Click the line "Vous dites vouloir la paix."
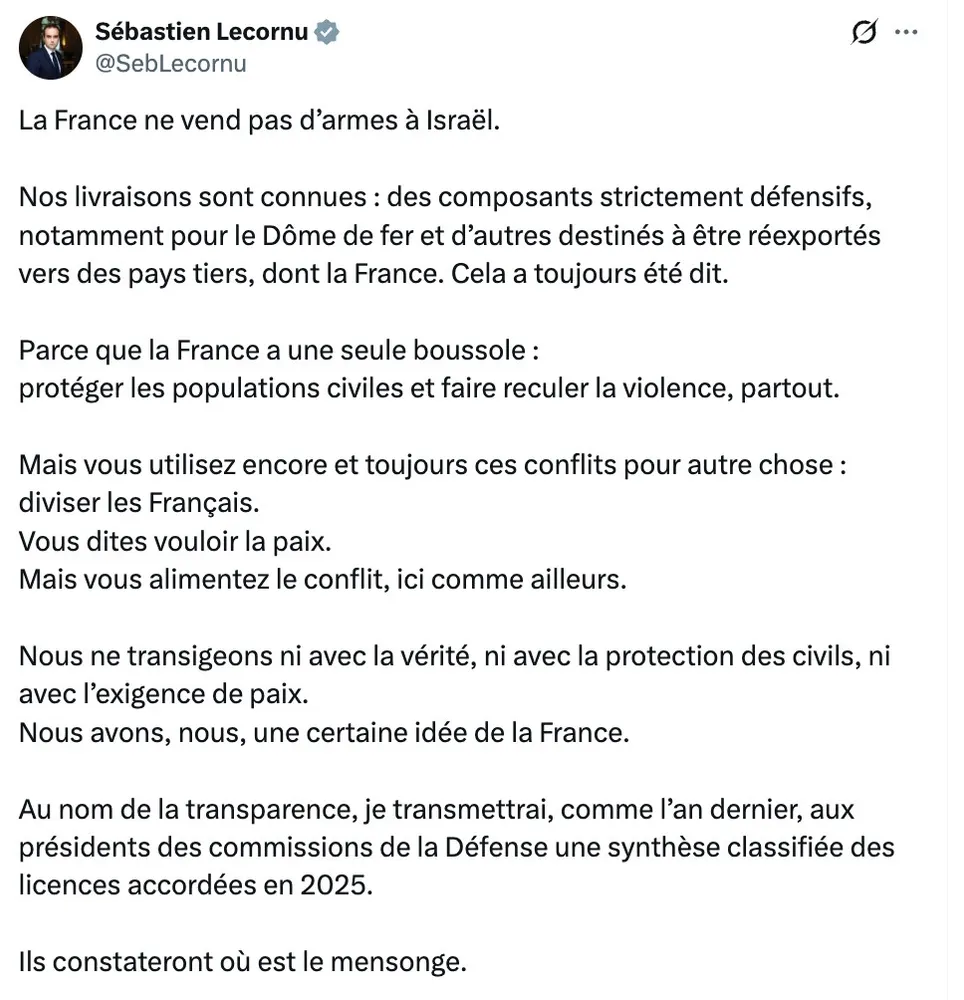This screenshot has width=964, height=1000. (x=174, y=541)
